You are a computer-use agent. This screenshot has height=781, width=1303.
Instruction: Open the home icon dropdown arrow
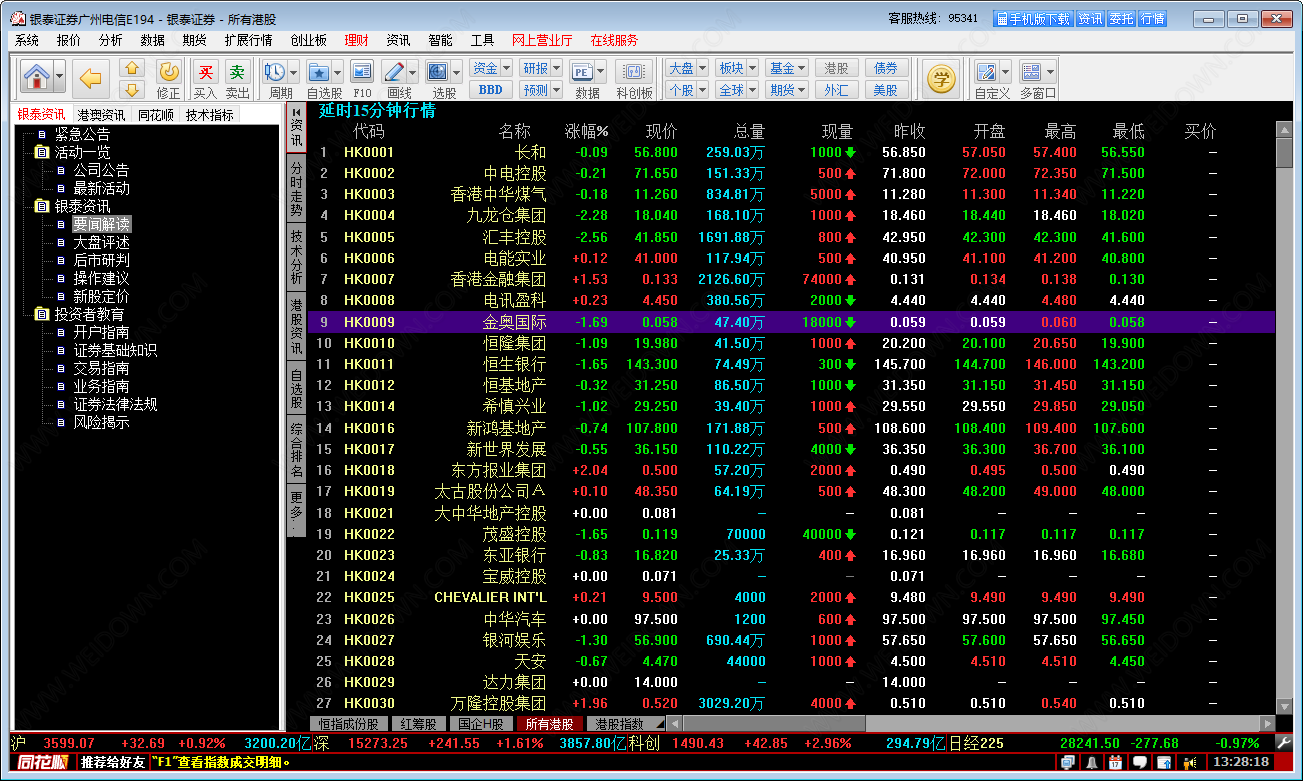[60, 77]
